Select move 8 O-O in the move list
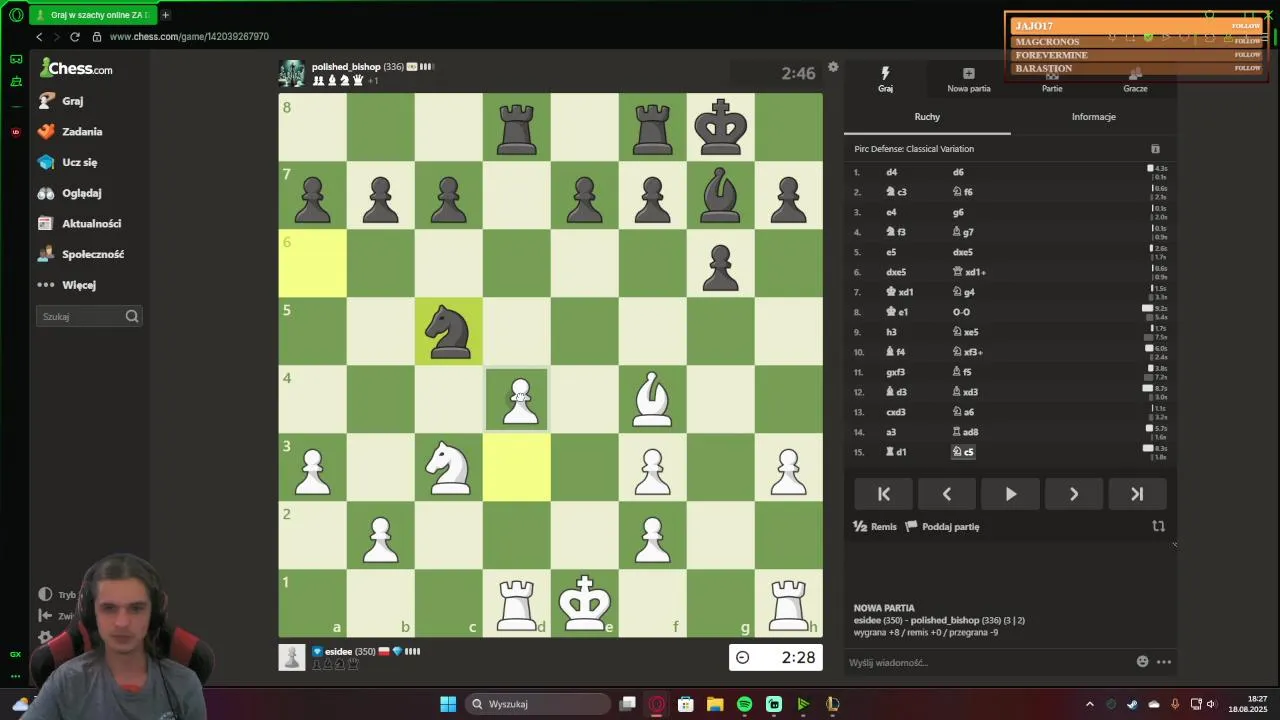The width and height of the screenshot is (1280, 720). tap(961, 312)
